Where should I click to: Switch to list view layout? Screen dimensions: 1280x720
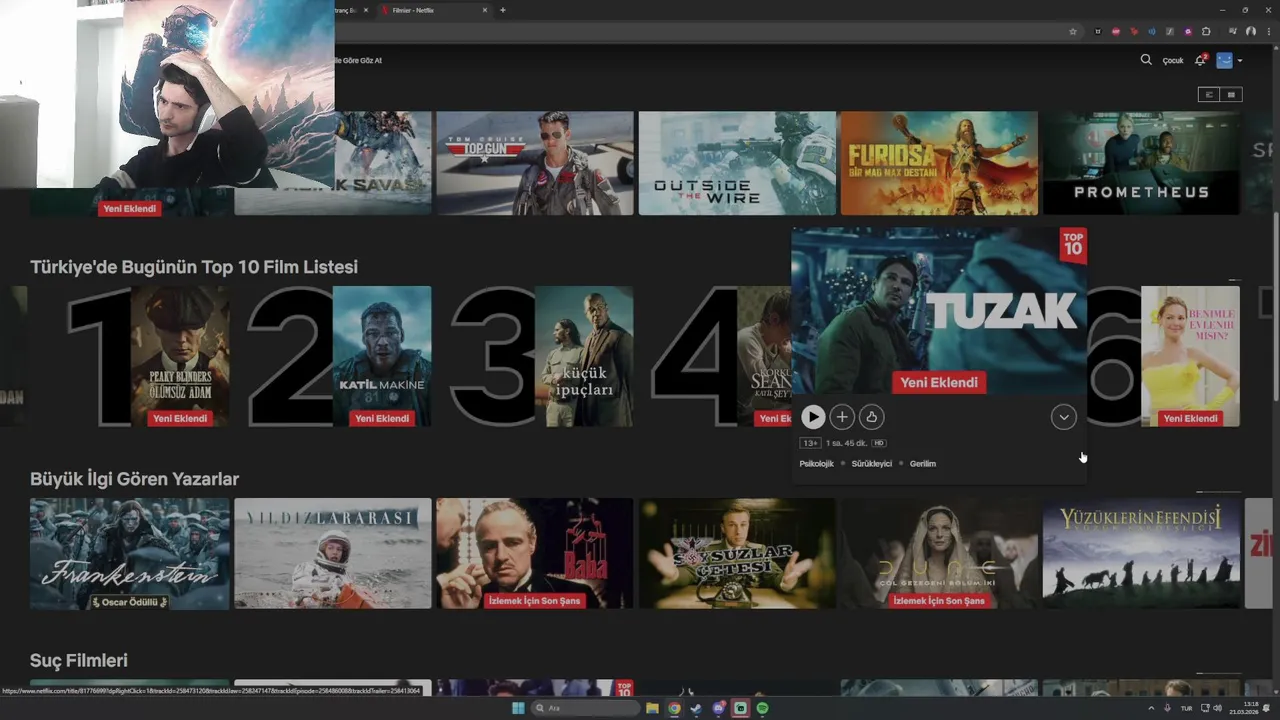(x=1209, y=94)
